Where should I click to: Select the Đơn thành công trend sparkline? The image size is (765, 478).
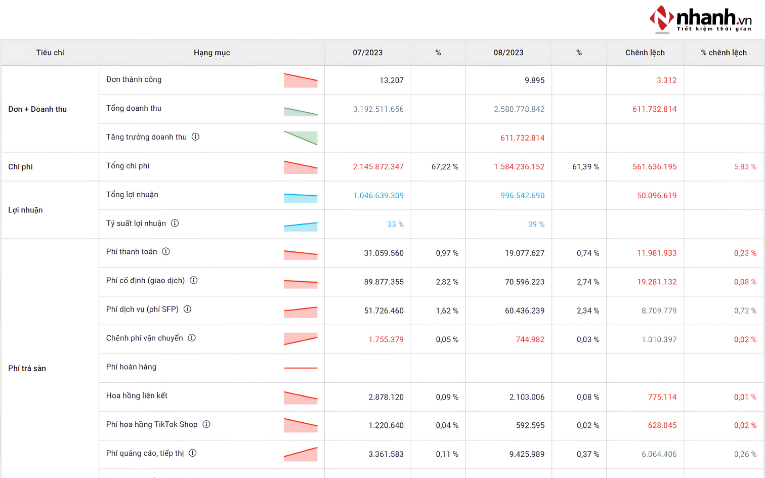(301, 80)
